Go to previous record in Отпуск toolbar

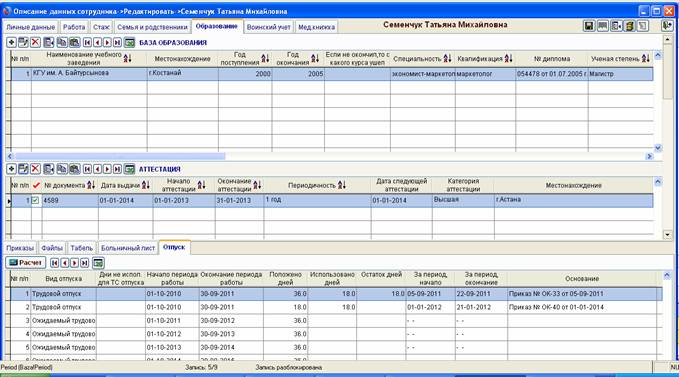pos(65,263)
